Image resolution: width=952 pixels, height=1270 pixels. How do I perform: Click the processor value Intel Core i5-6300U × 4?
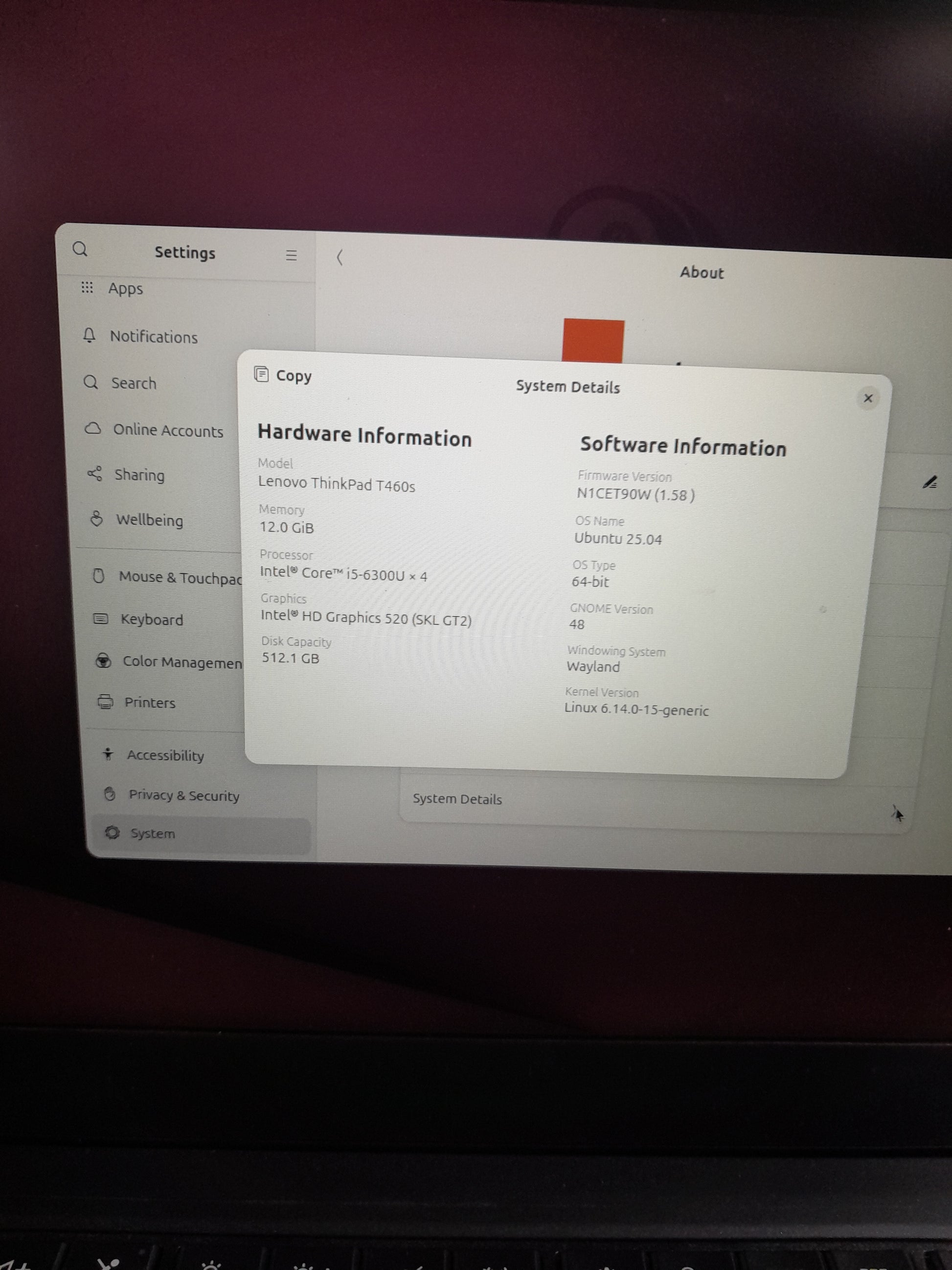[343, 574]
